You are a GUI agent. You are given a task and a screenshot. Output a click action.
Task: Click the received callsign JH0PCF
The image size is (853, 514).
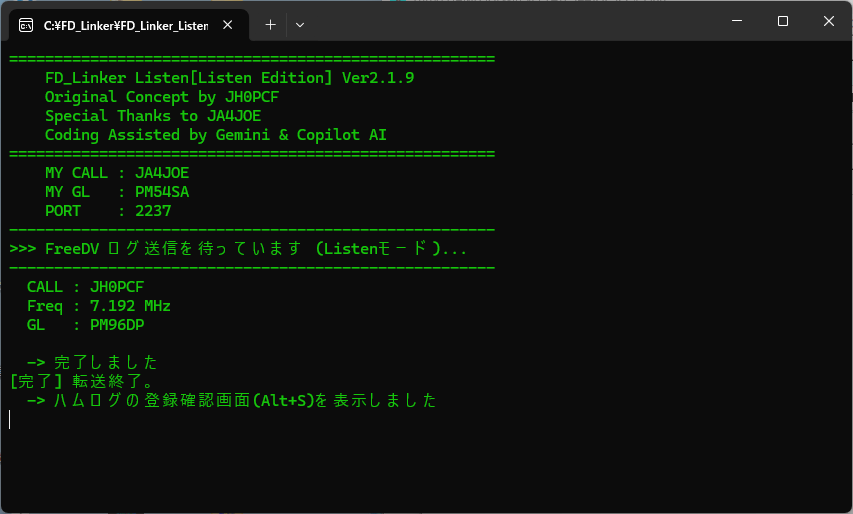pyautogui.click(x=117, y=287)
